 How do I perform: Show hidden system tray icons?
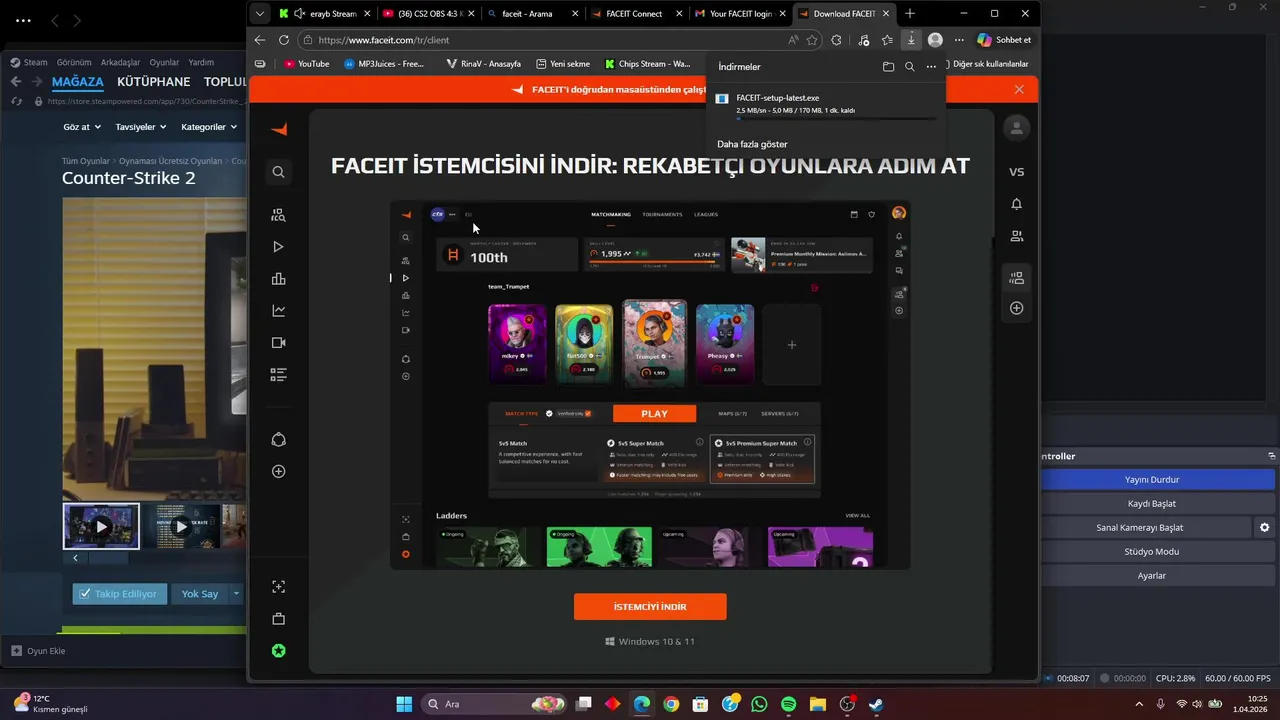tap(1139, 705)
